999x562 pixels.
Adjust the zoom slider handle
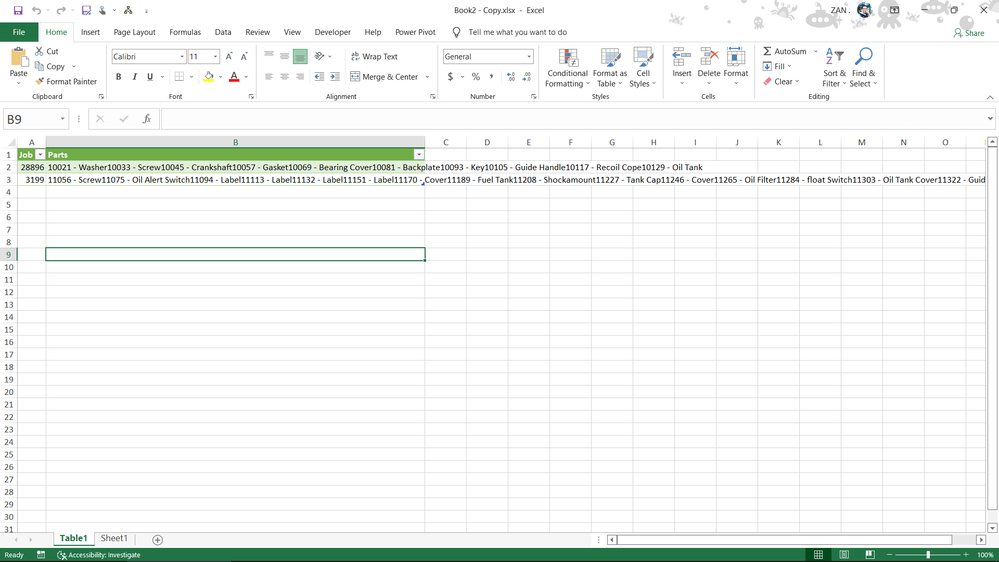pos(928,555)
